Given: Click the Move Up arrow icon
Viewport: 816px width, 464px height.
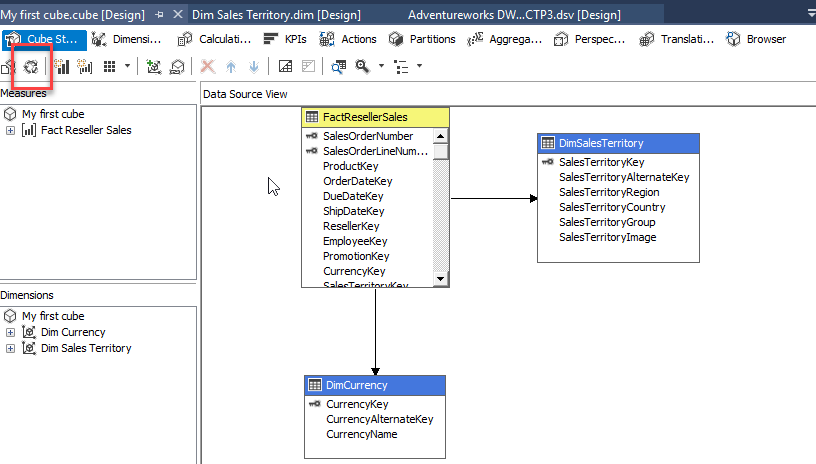Looking at the screenshot, I should tap(231, 67).
